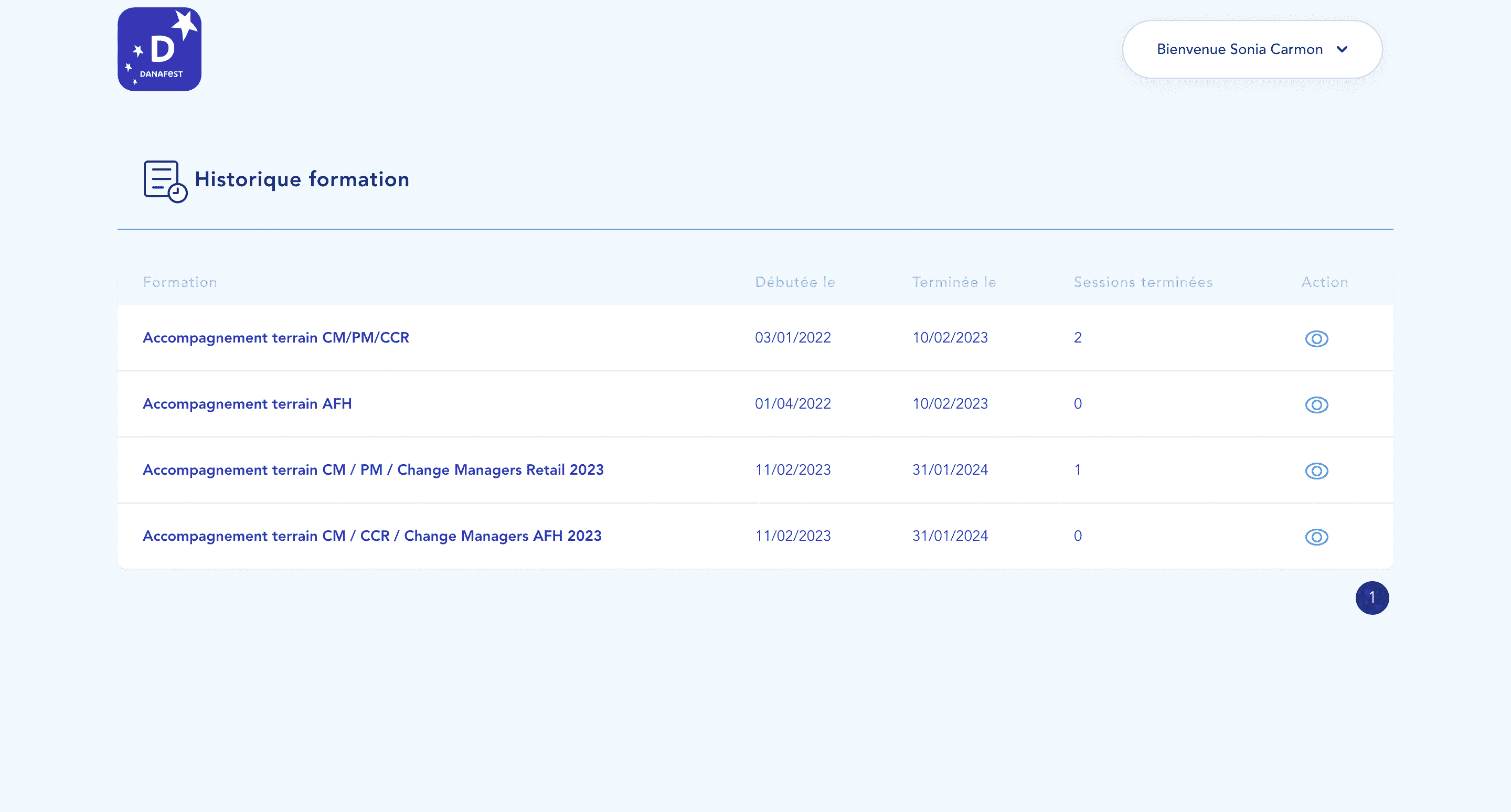
Task: Click start date 03/01/2022 in first row
Action: point(792,338)
